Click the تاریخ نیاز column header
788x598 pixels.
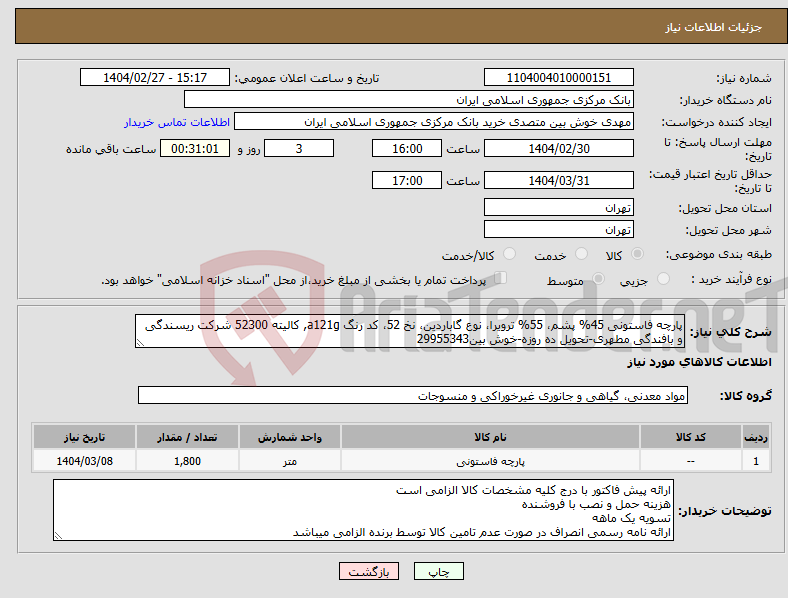point(84,437)
